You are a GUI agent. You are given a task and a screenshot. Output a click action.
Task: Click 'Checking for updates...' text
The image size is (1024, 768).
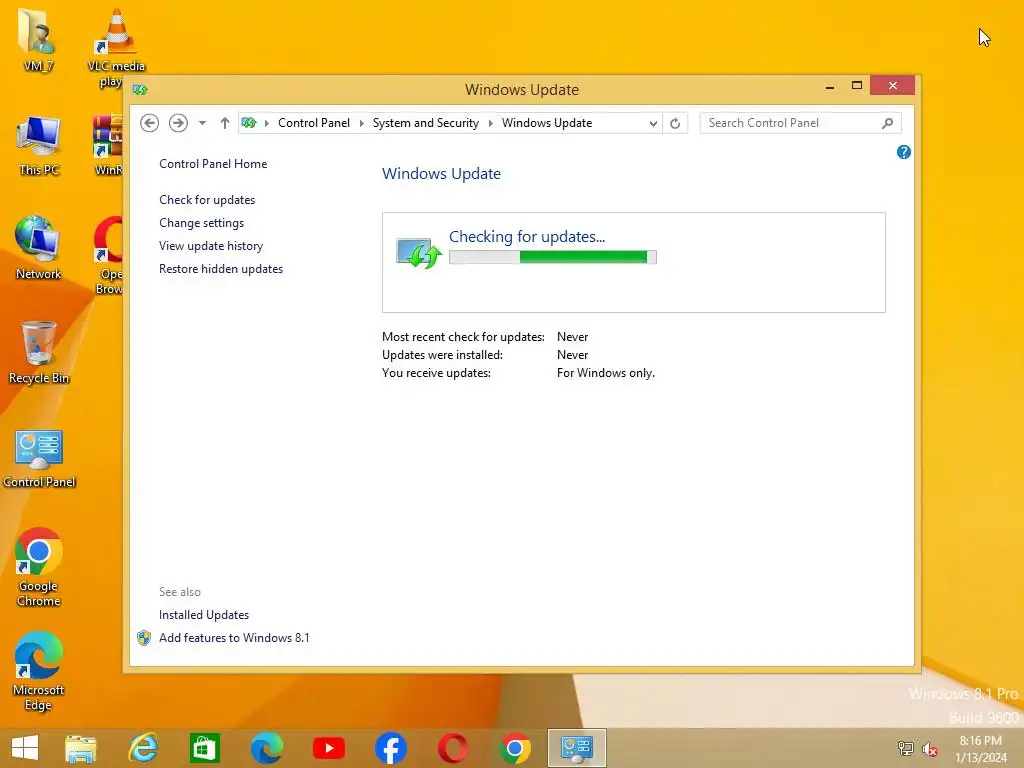[x=527, y=236]
